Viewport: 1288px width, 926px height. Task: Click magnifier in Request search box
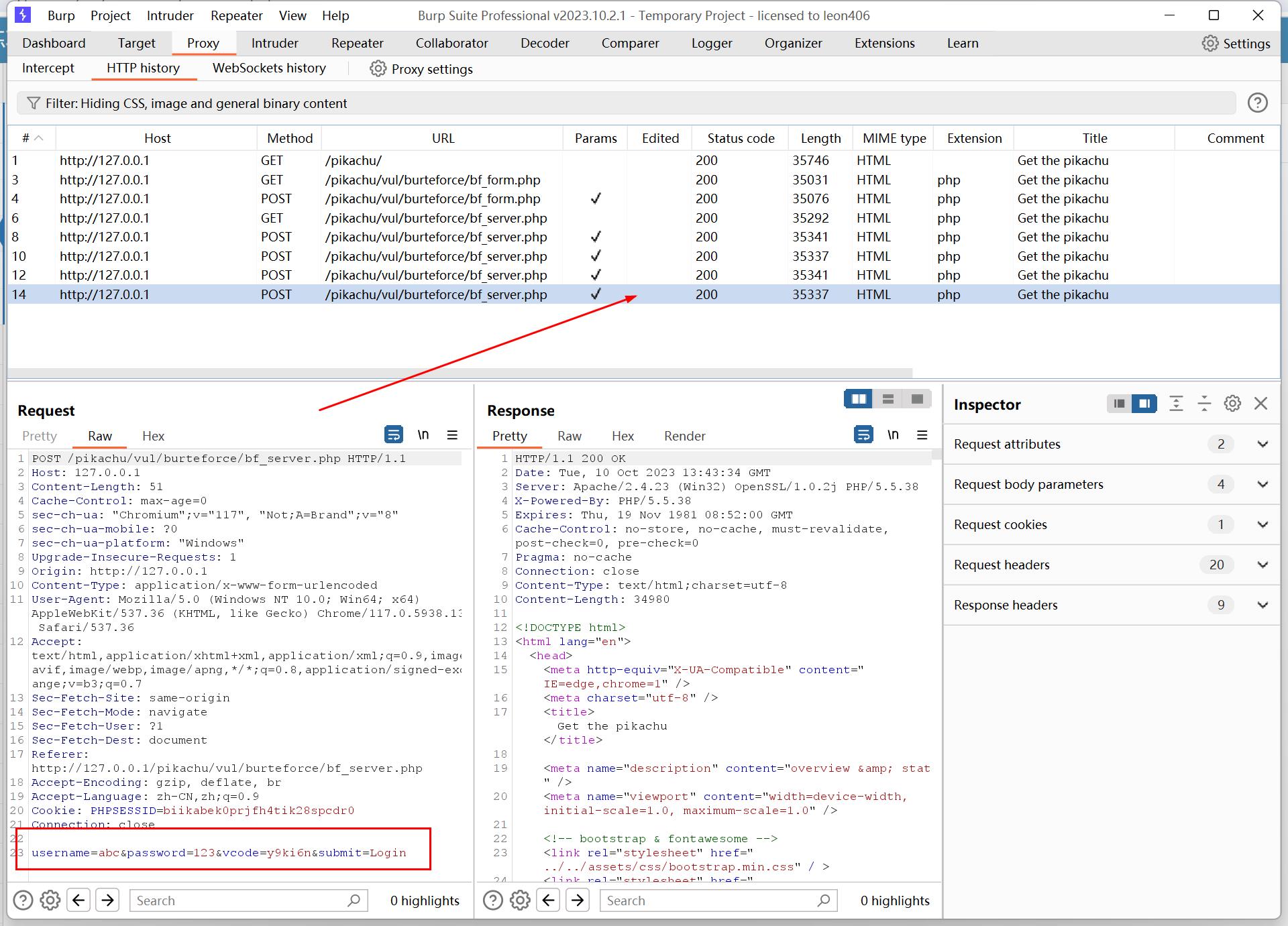(354, 900)
